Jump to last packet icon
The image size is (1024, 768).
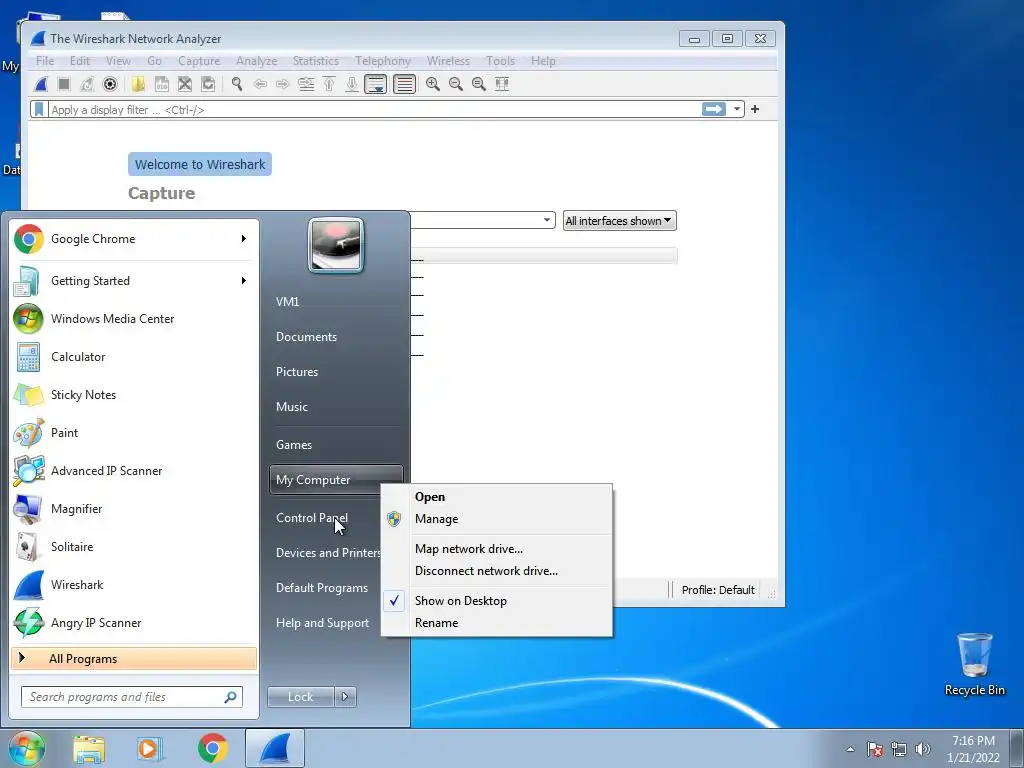352,84
